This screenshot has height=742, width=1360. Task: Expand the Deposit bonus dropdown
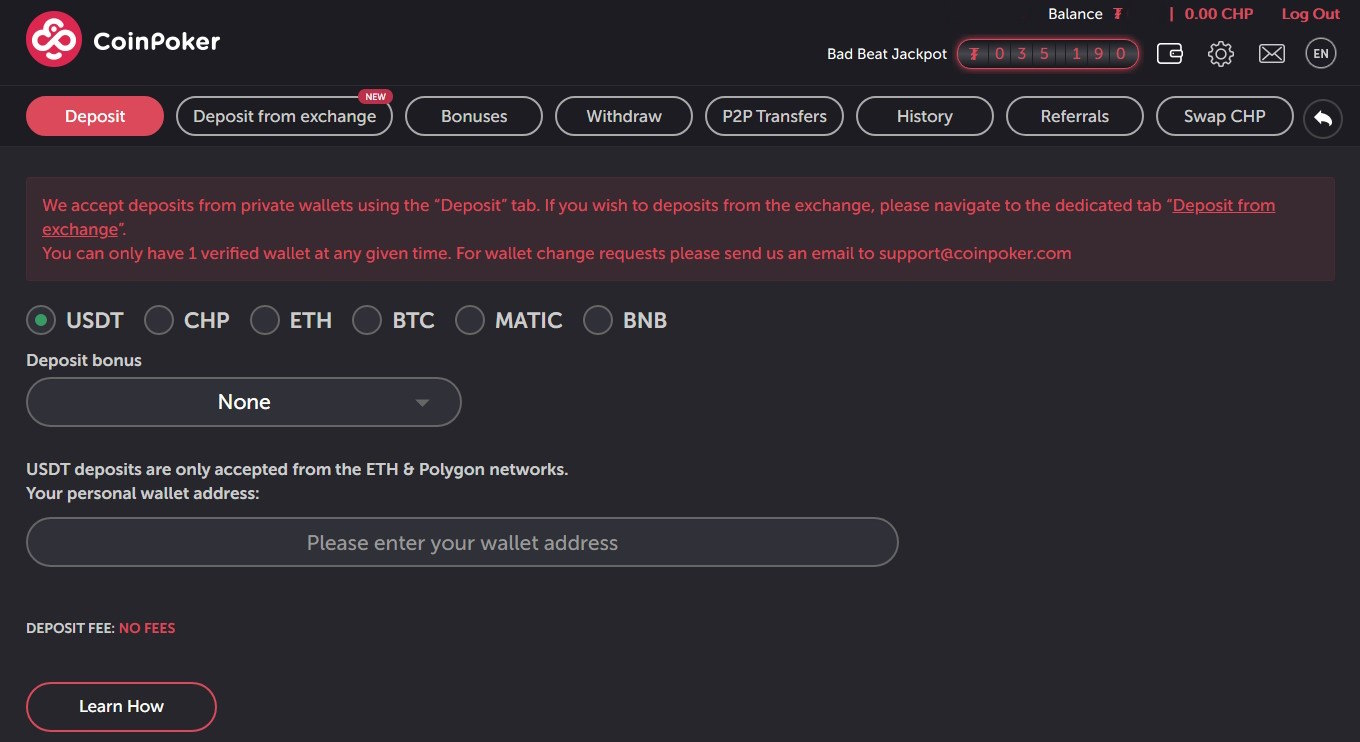point(244,402)
